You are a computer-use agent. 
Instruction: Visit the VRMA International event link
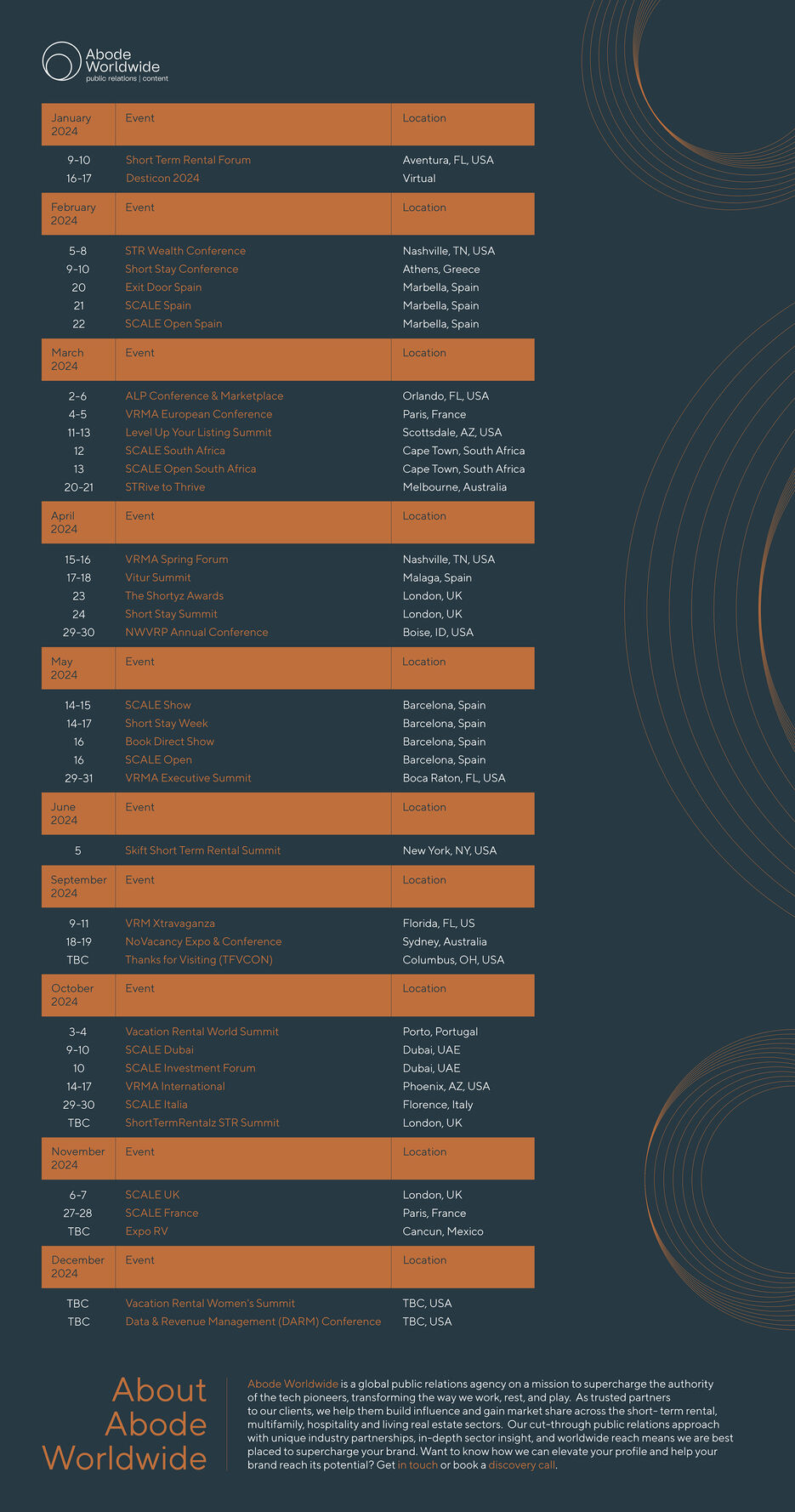pyautogui.click(x=175, y=1087)
